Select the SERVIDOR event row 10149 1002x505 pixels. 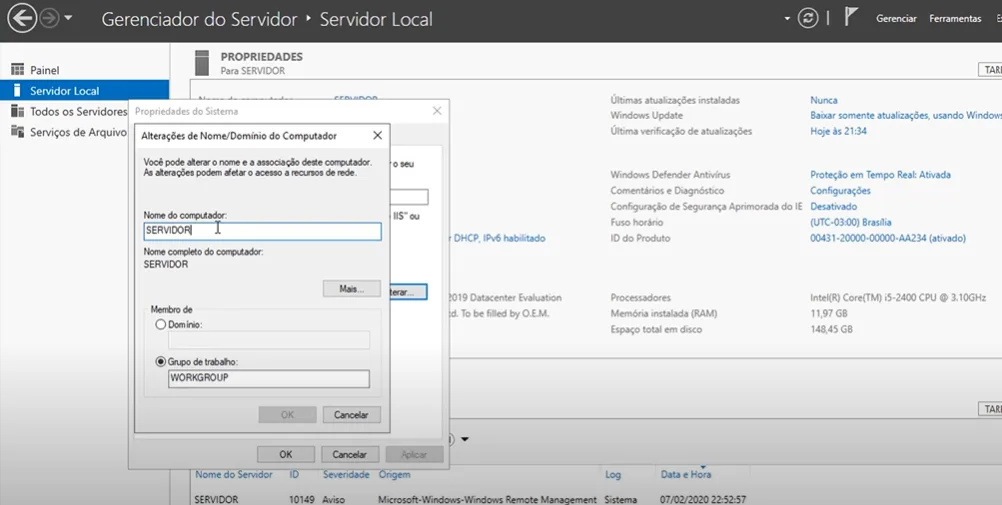click(x=470, y=499)
